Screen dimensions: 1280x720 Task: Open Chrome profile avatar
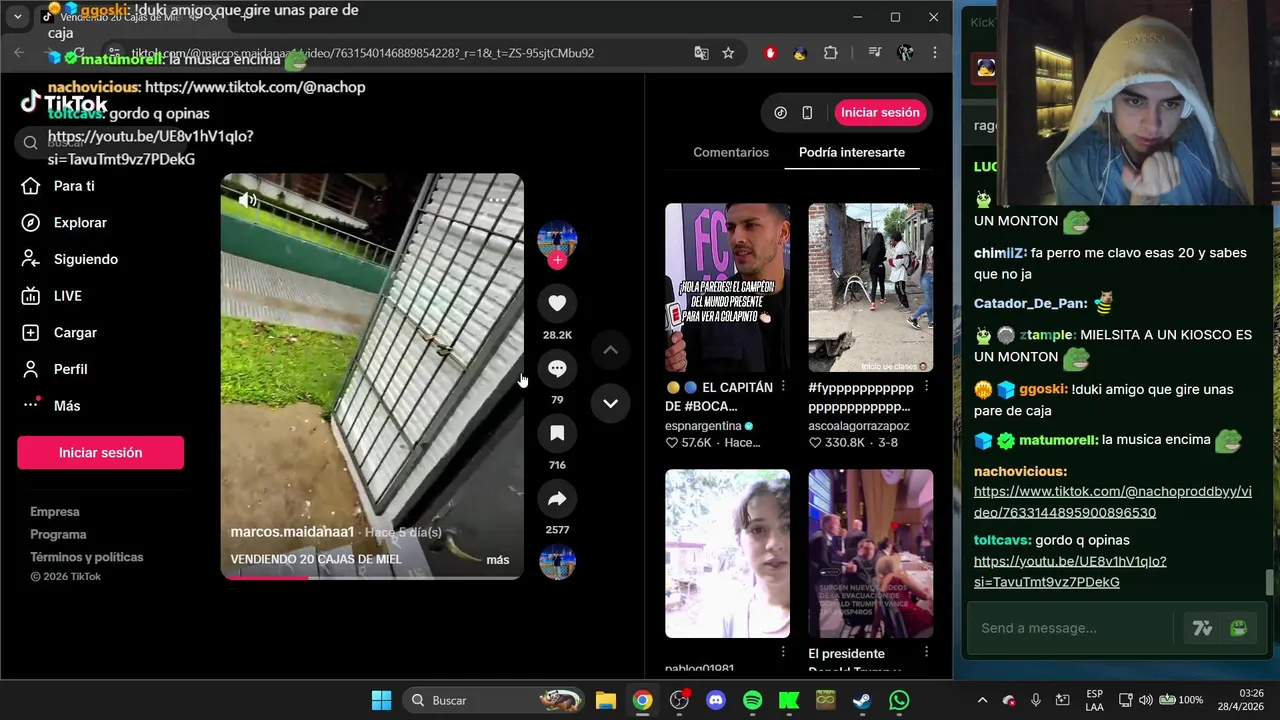905,53
